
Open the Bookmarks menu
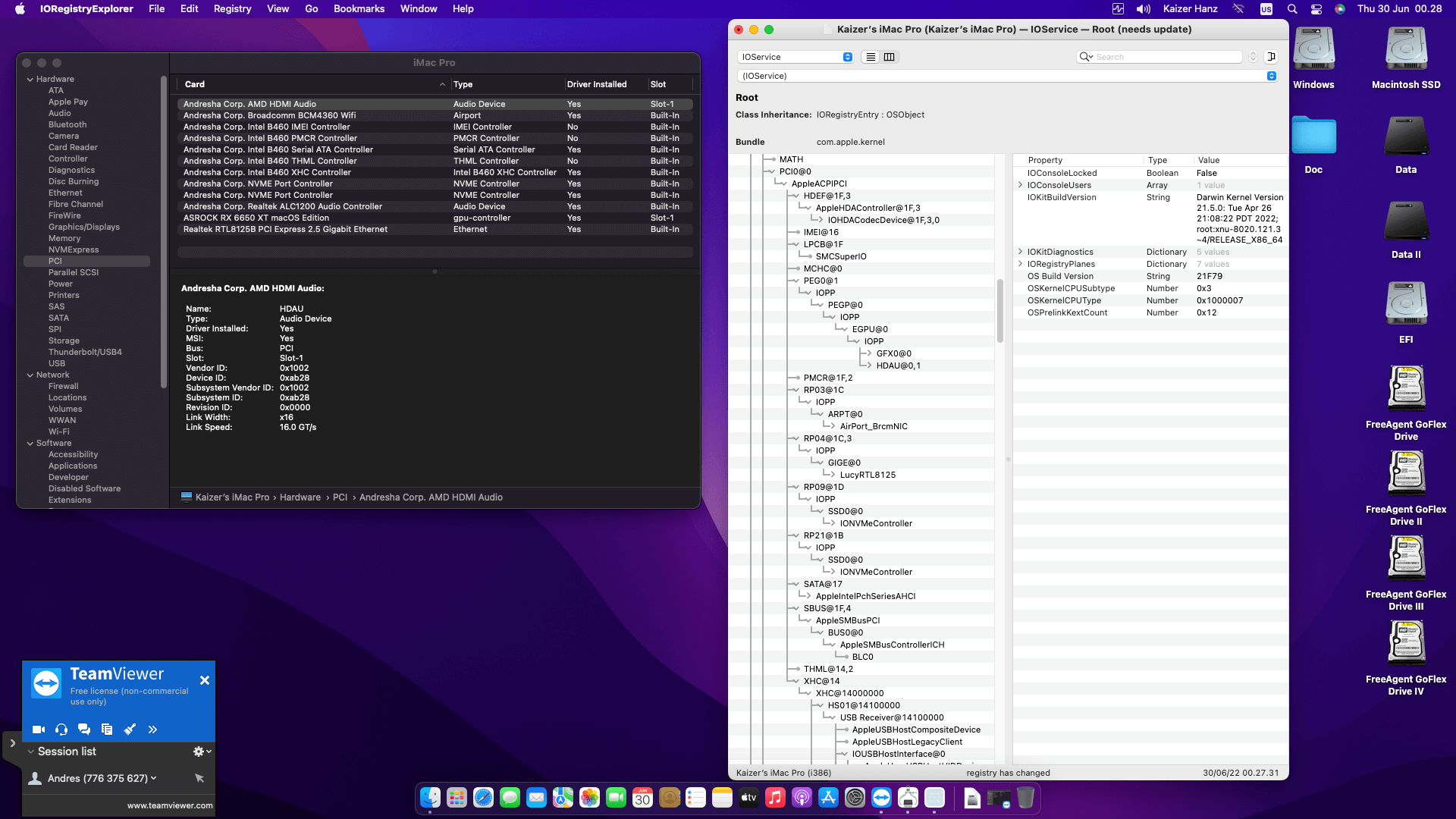pyautogui.click(x=359, y=9)
